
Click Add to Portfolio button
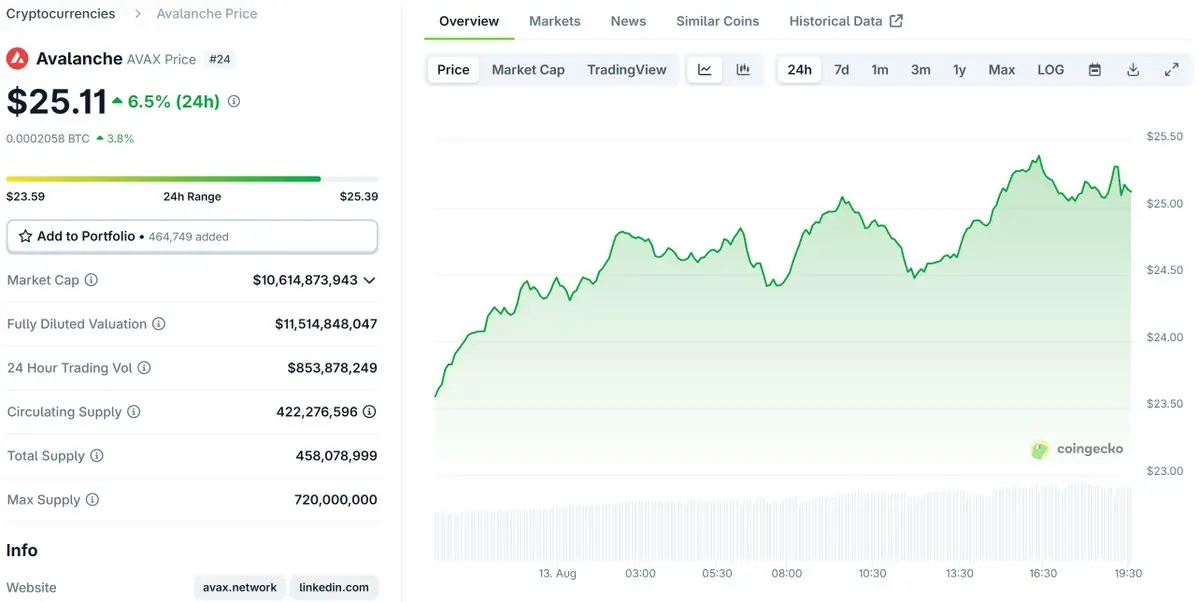(192, 236)
